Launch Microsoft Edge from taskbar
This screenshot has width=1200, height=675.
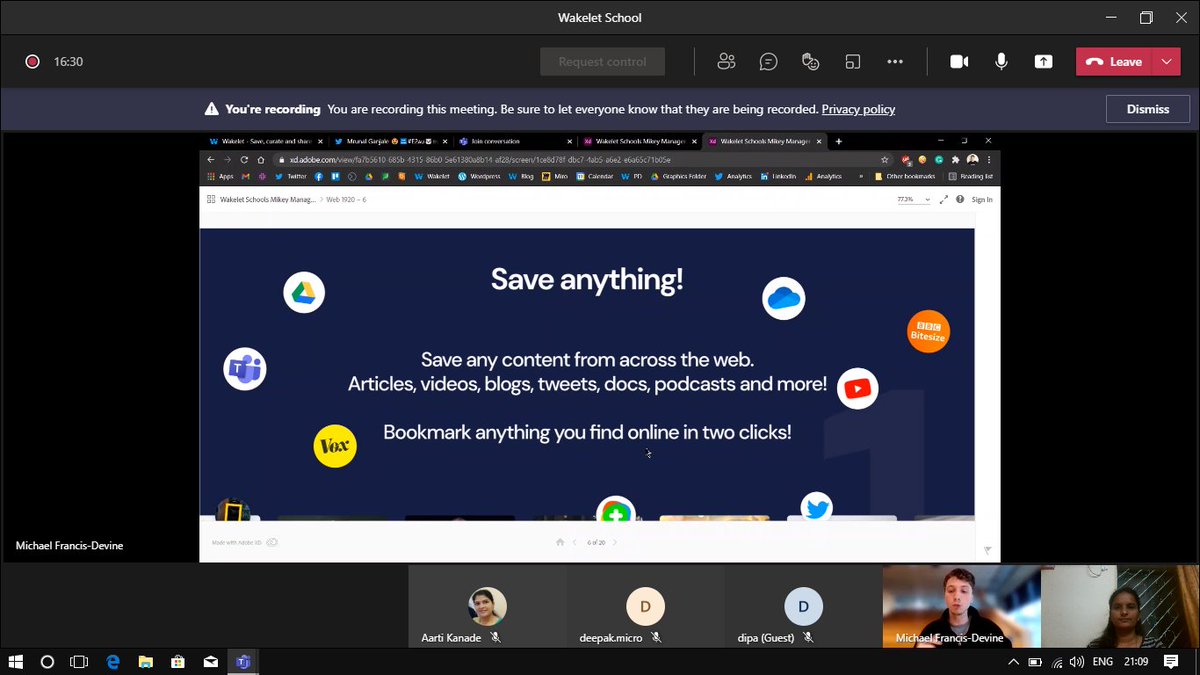113,662
